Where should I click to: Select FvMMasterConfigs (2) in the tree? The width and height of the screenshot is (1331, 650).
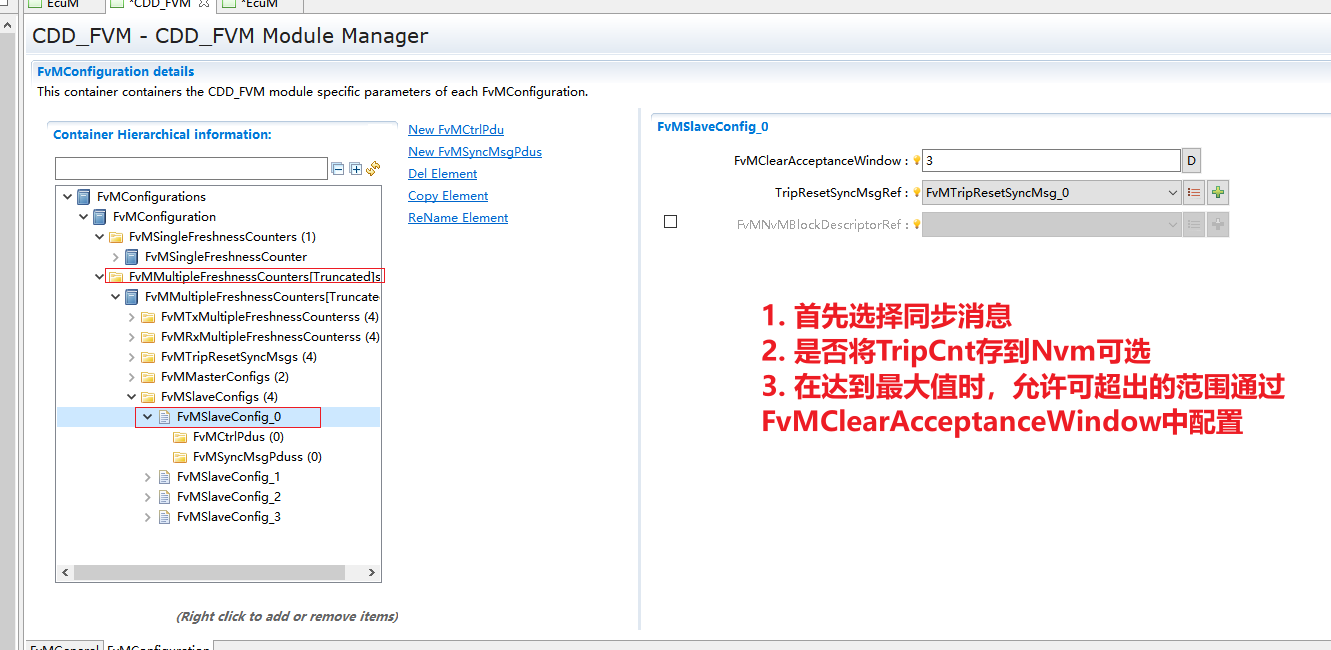pyautogui.click(x=224, y=377)
